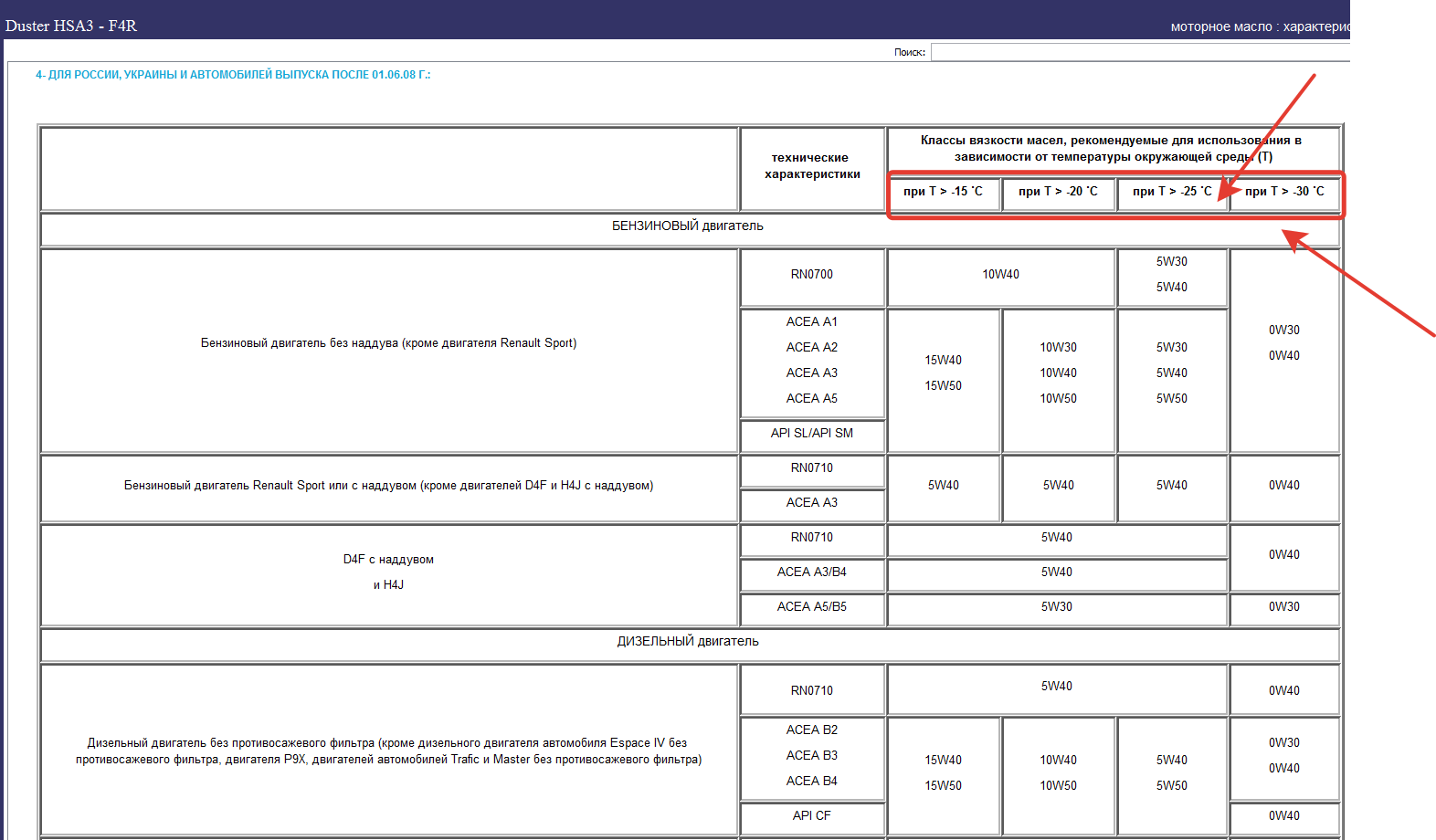
Task: Click the 10W30 viscosity value
Action: click(x=1058, y=347)
